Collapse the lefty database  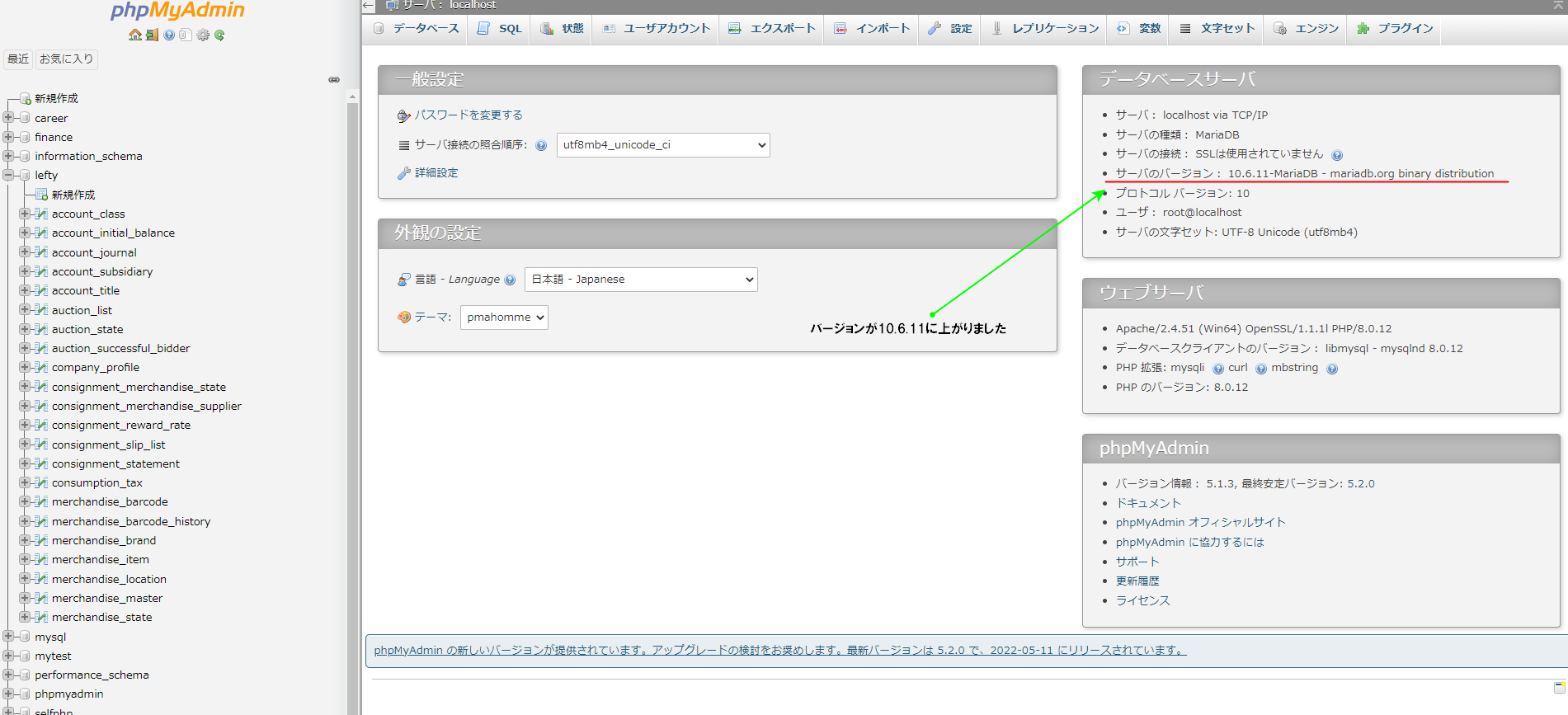8,175
